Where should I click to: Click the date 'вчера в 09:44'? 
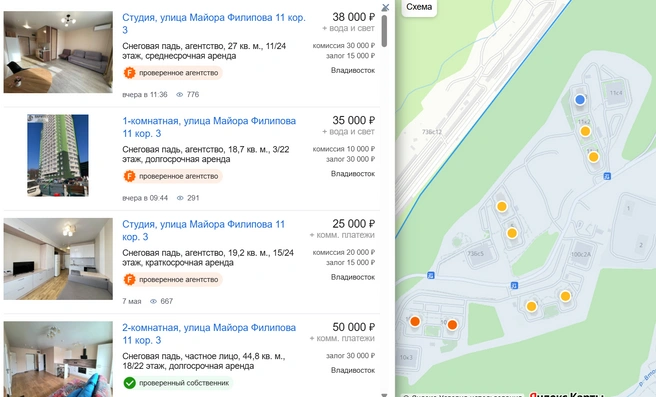point(145,198)
